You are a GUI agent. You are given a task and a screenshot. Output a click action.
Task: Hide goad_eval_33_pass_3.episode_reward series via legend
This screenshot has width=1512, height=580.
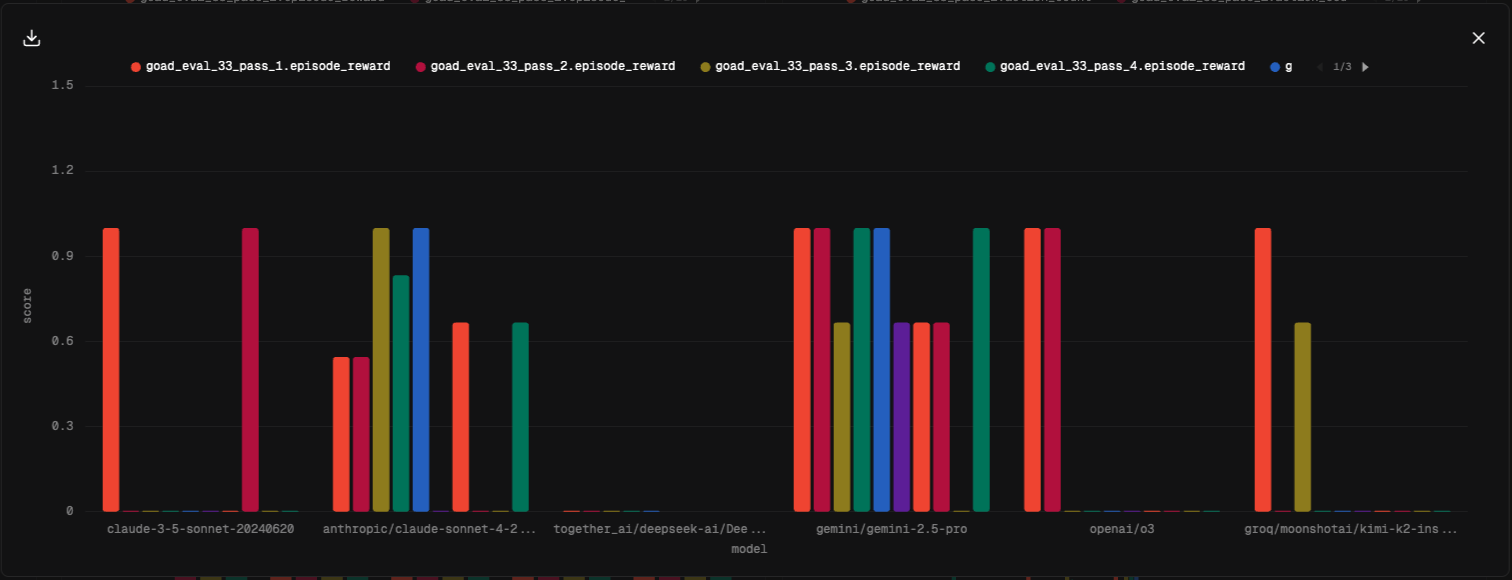coord(829,67)
